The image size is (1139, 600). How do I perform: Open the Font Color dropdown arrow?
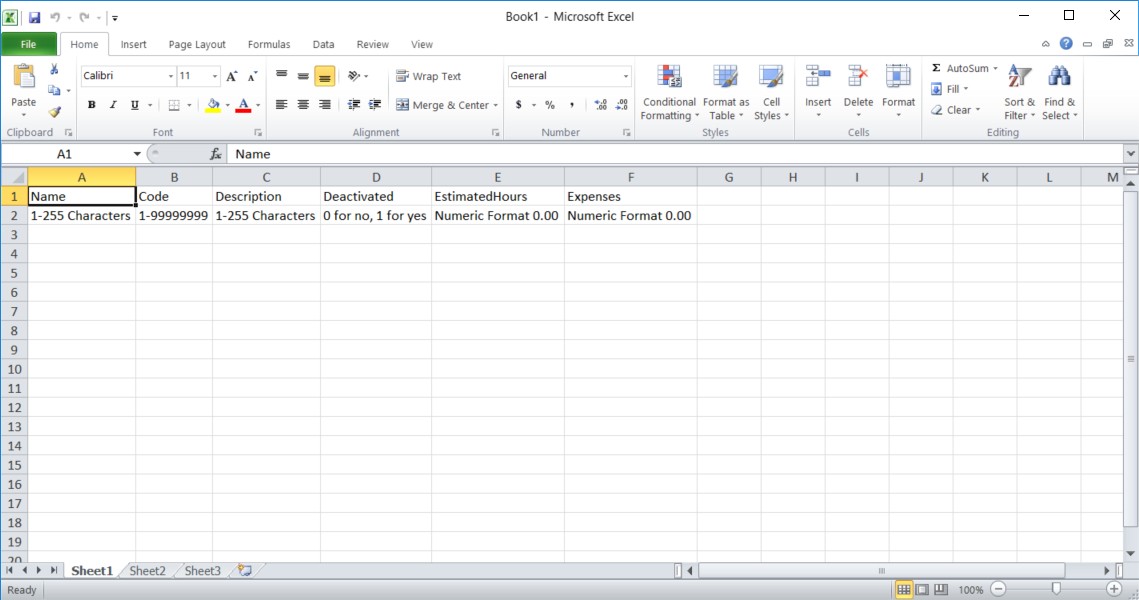point(258,105)
